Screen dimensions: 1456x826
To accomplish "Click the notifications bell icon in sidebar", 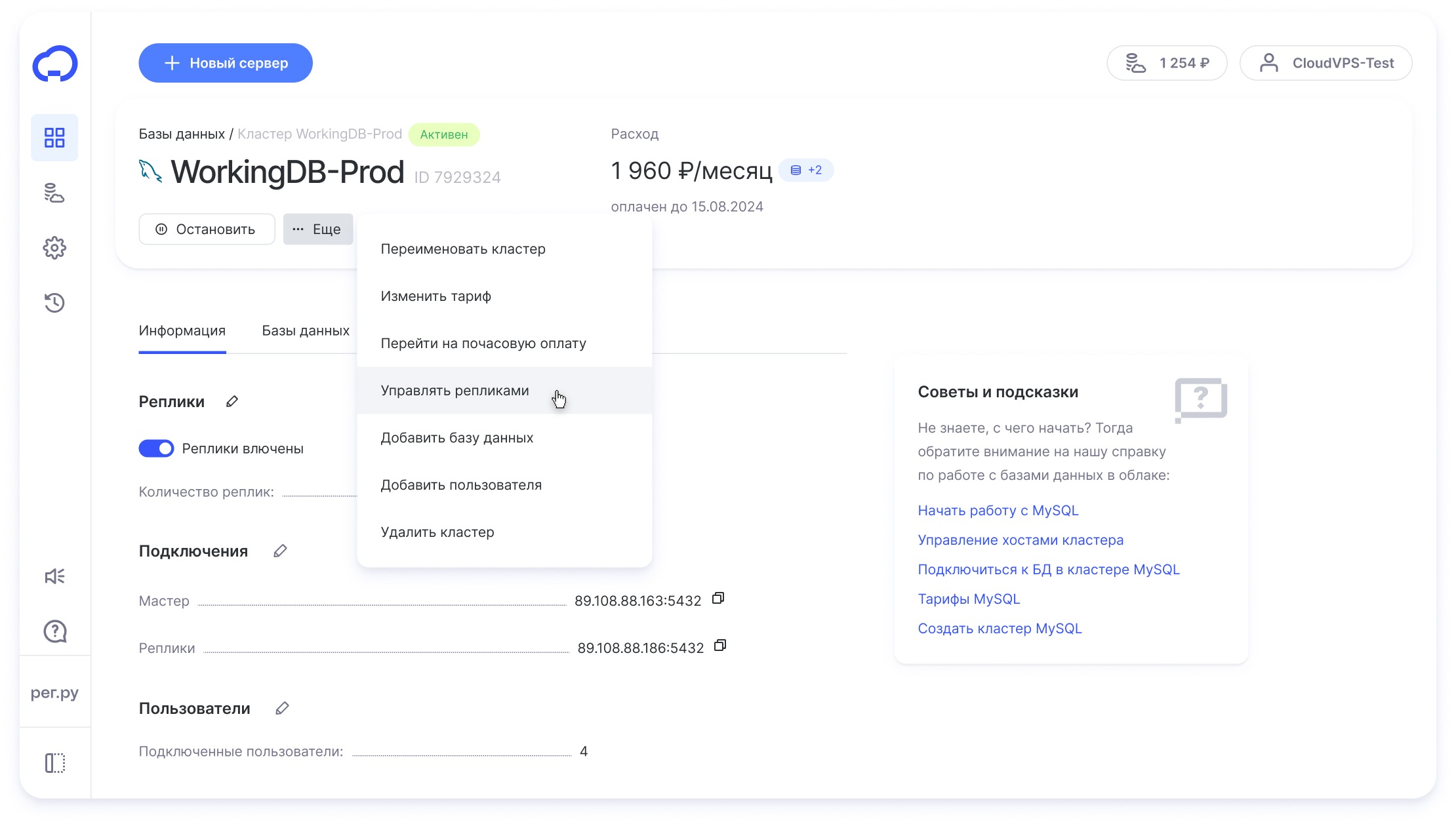I will (x=55, y=576).
